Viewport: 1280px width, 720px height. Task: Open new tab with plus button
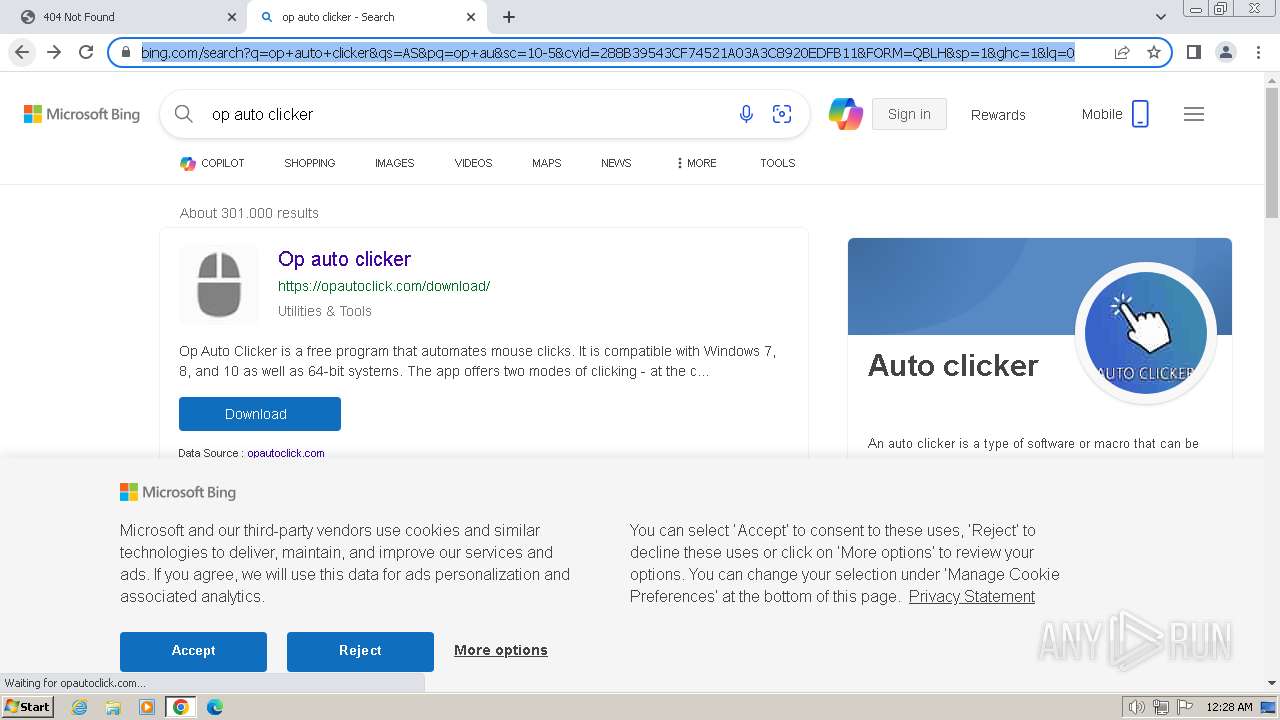[508, 17]
